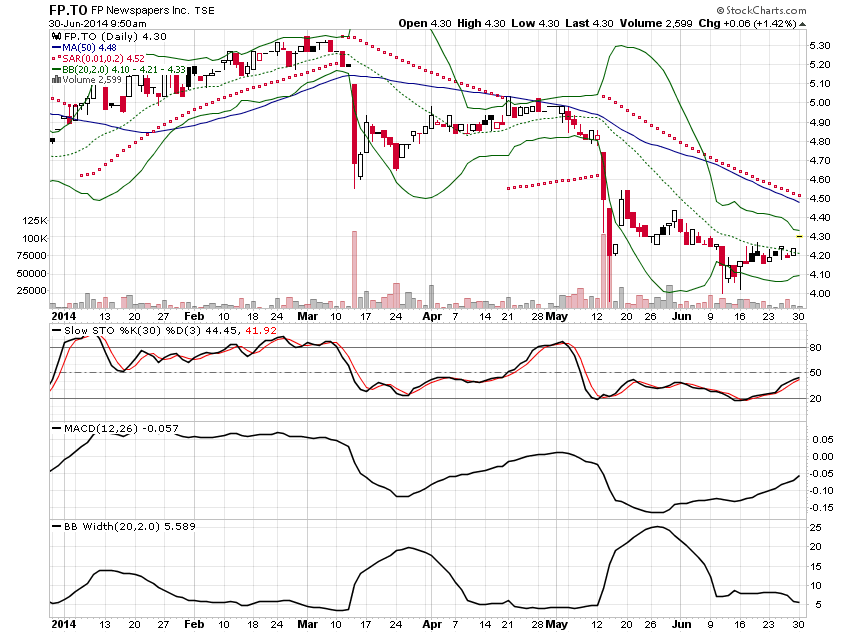Image resolution: width=850 pixels, height=633 pixels.
Task: Click the tallest mid-March volume spike bar
Action: tap(355, 270)
